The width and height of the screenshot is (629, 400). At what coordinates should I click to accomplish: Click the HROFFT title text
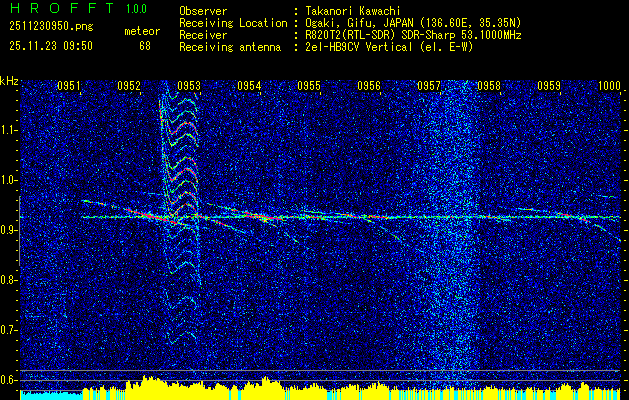tap(52, 8)
